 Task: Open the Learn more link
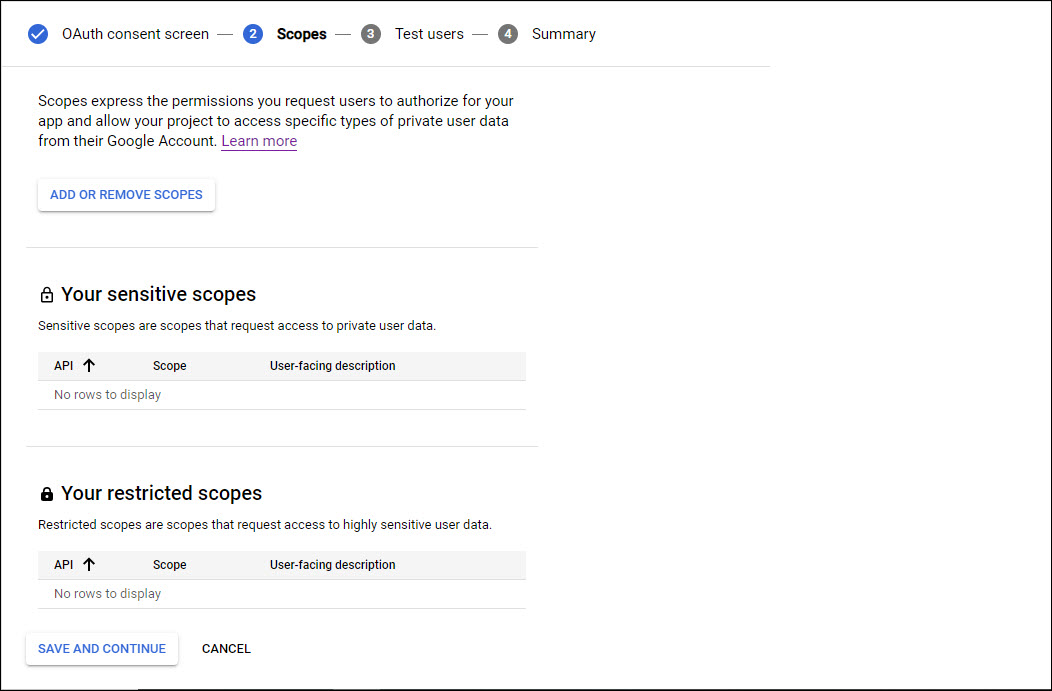pos(259,141)
